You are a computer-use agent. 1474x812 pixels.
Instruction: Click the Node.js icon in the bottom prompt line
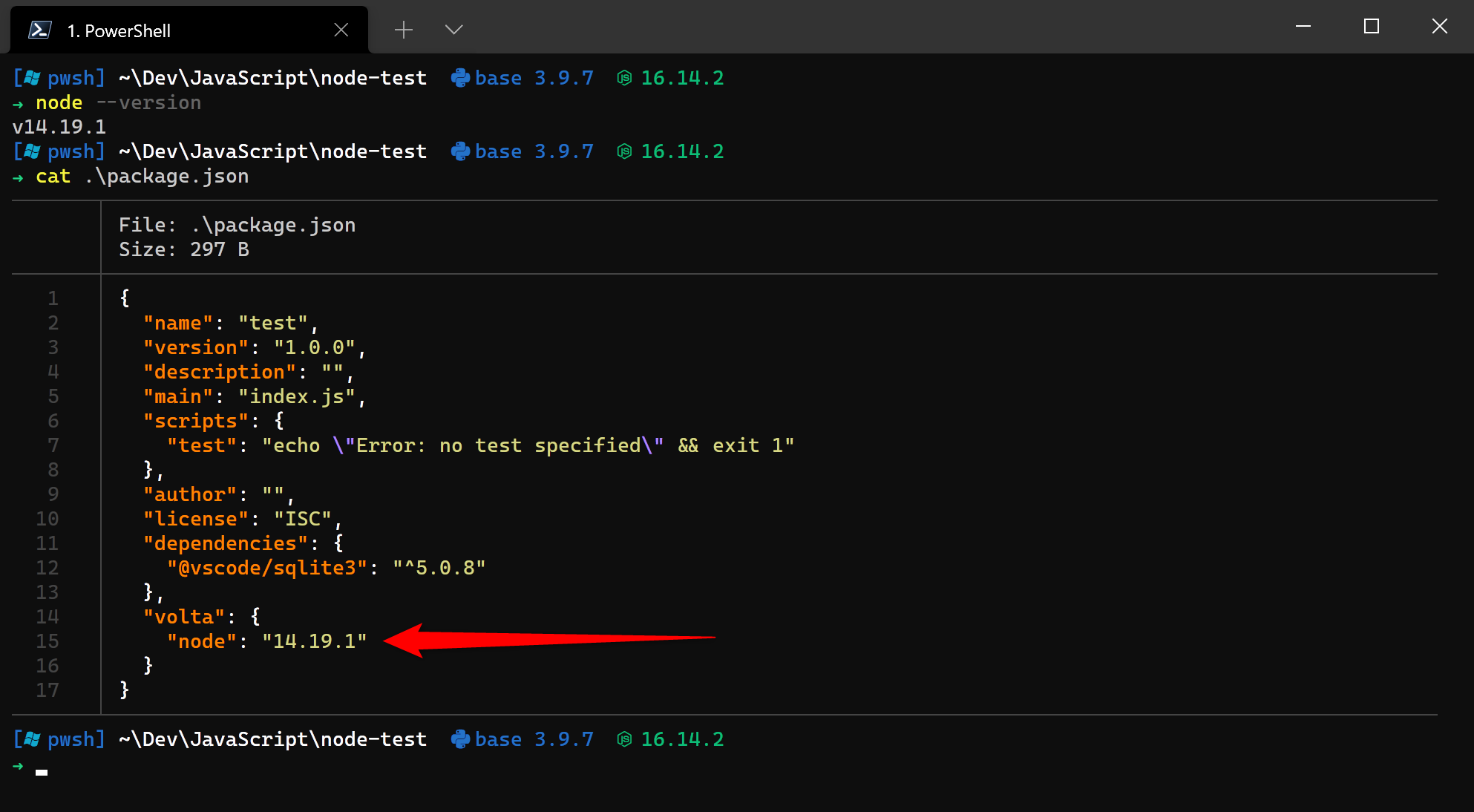624,739
